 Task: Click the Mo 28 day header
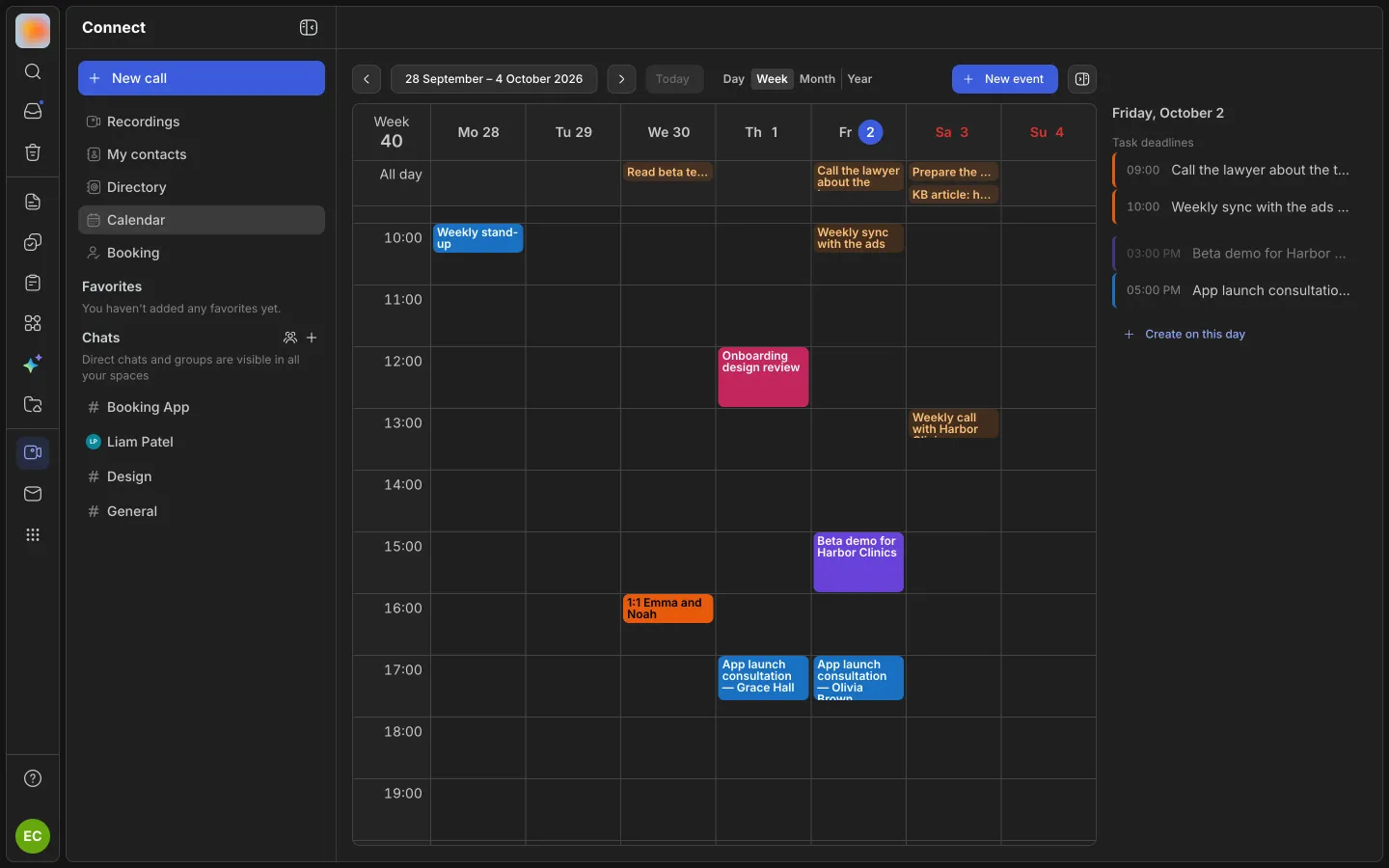pos(478,132)
